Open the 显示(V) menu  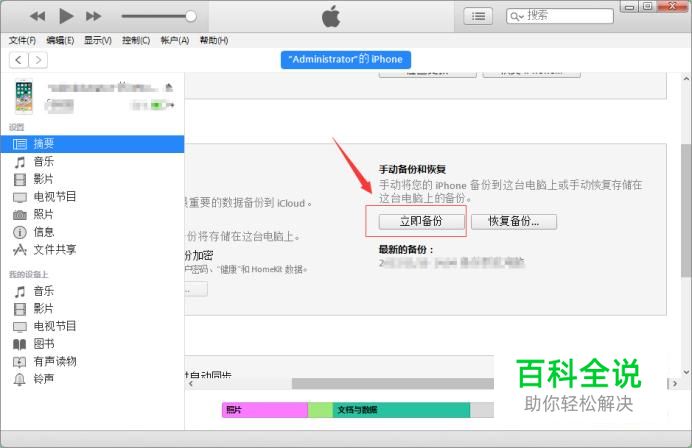click(98, 41)
